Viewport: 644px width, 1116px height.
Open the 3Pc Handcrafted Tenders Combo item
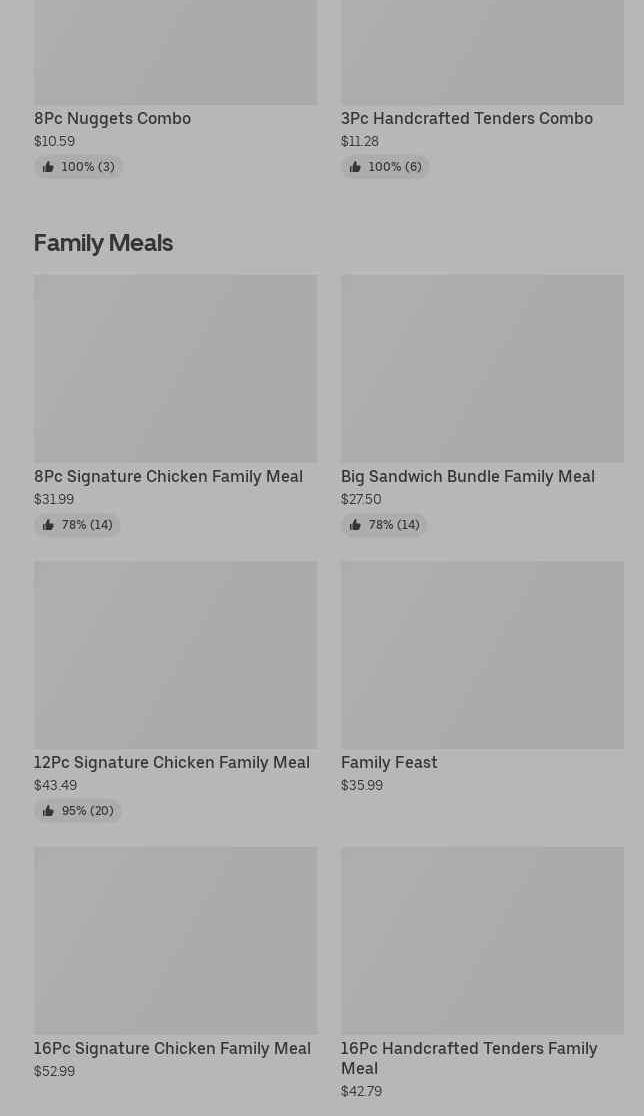coord(466,118)
